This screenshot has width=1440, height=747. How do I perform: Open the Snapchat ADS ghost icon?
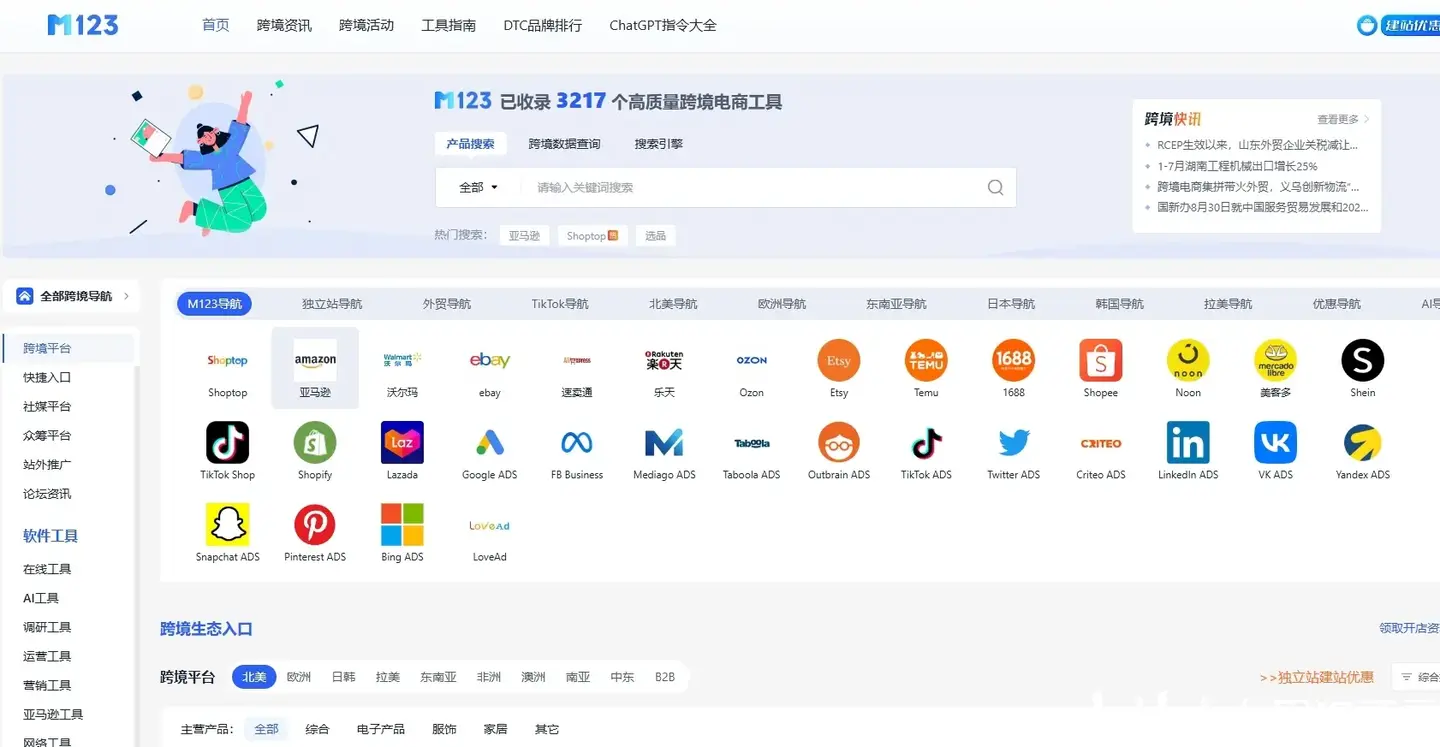[227, 525]
